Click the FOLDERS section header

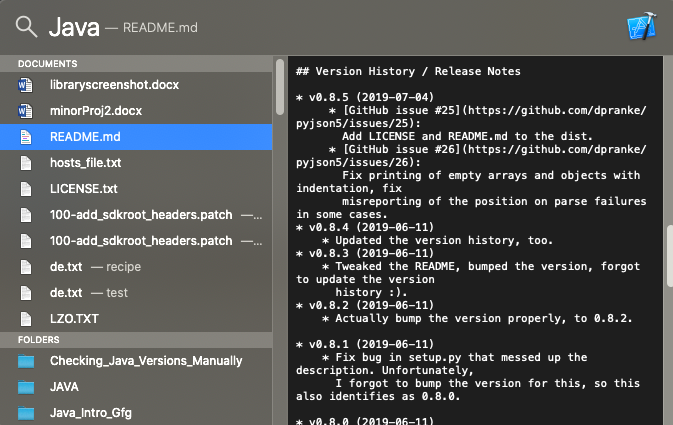tap(136, 340)
